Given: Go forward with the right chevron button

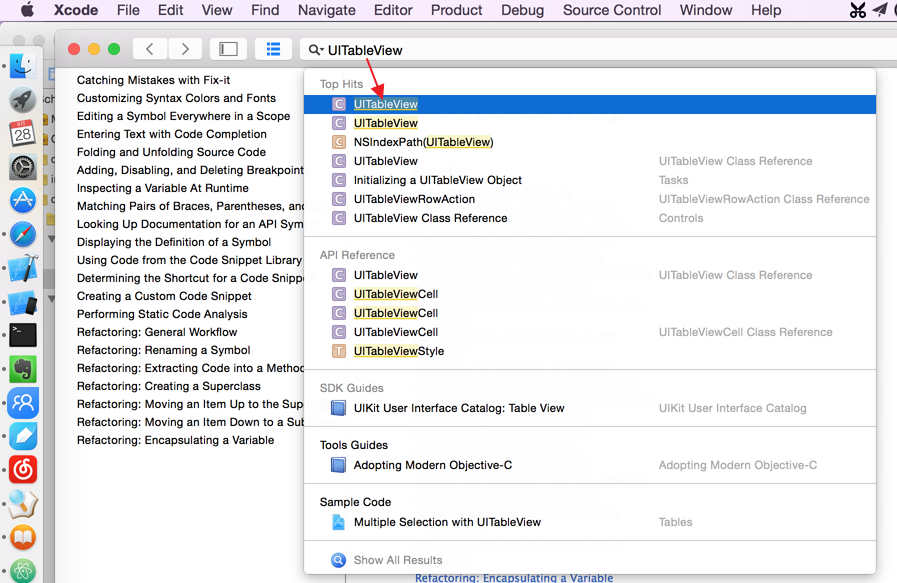Looking at the screenshot, I should click(185, 49).
